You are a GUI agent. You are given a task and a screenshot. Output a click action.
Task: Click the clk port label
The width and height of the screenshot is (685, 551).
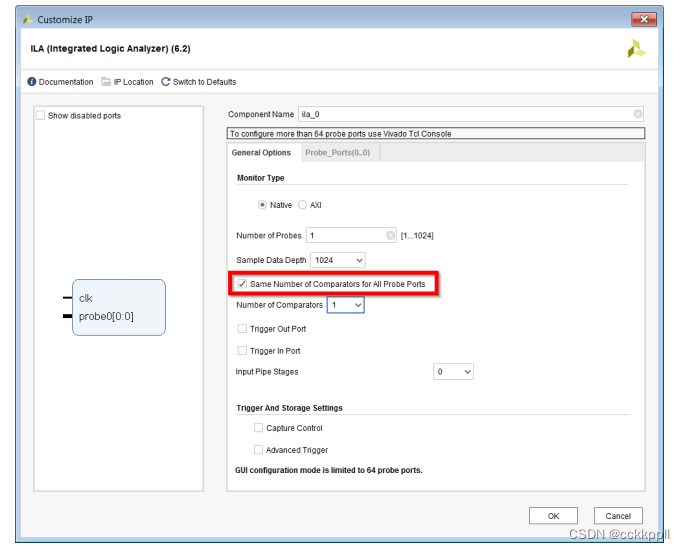[x=86, y=298]
